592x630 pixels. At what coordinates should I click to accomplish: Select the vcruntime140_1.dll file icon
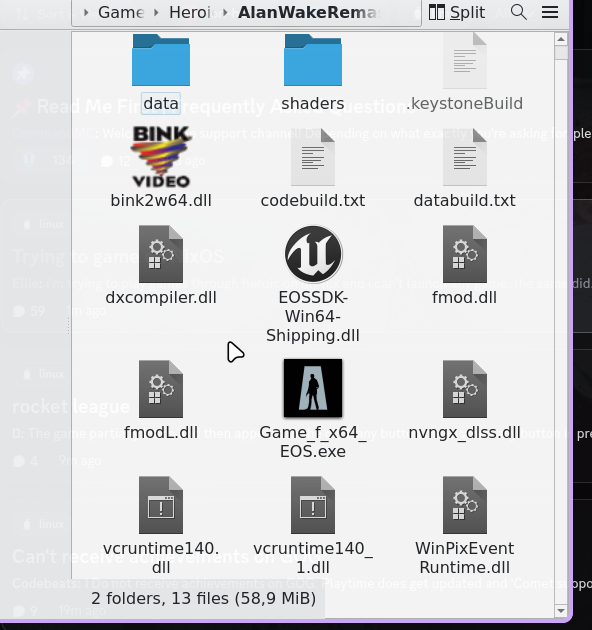(x=313, y=505)
